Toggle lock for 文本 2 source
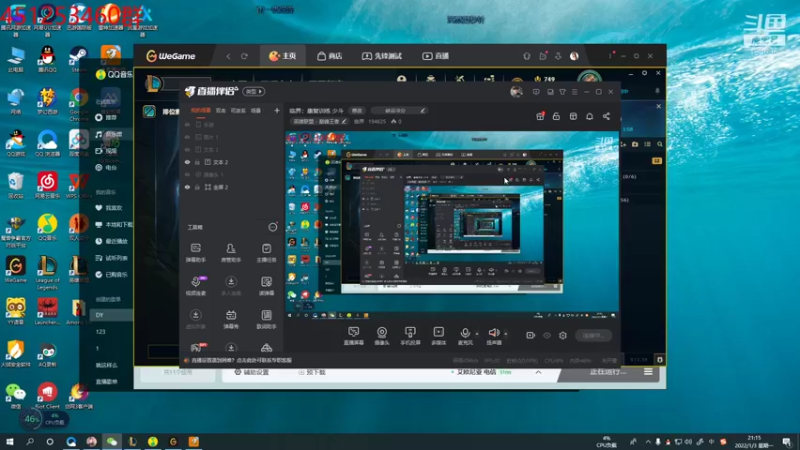Image resolution: width=800 pixels, height=450 pixels. (197, 162)
